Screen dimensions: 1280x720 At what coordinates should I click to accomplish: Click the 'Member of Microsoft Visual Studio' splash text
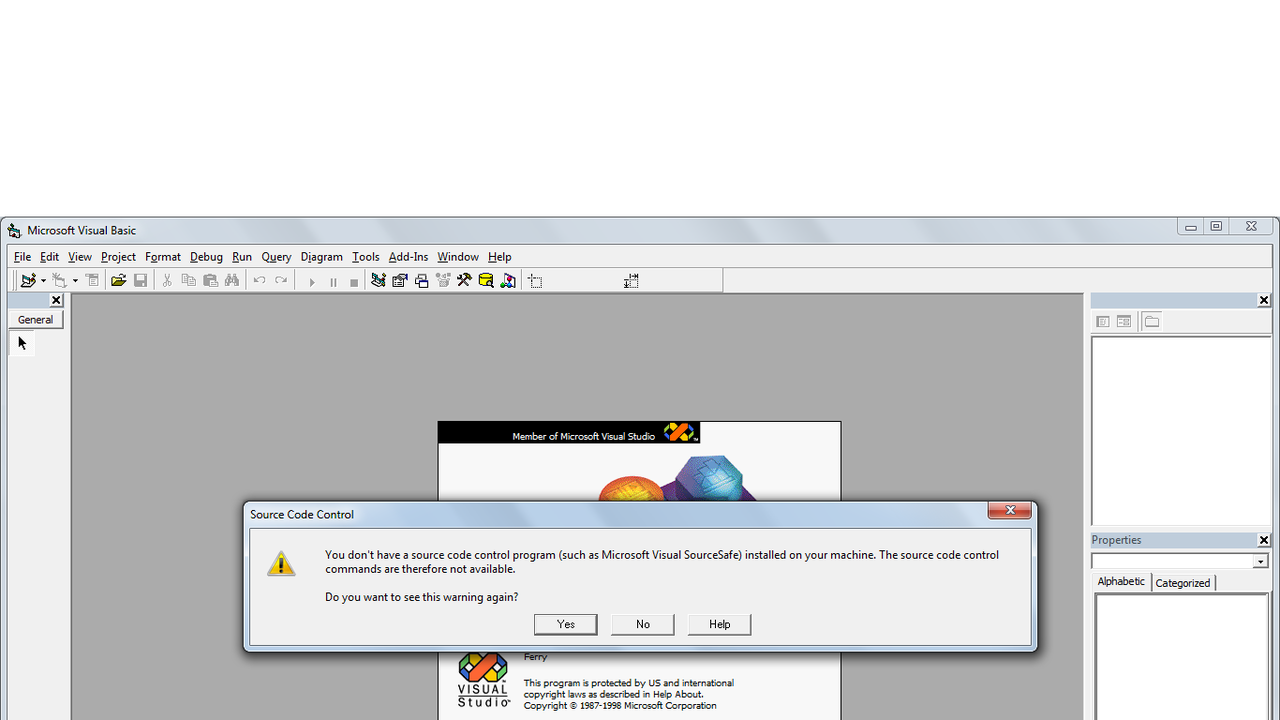pos(584,436)
